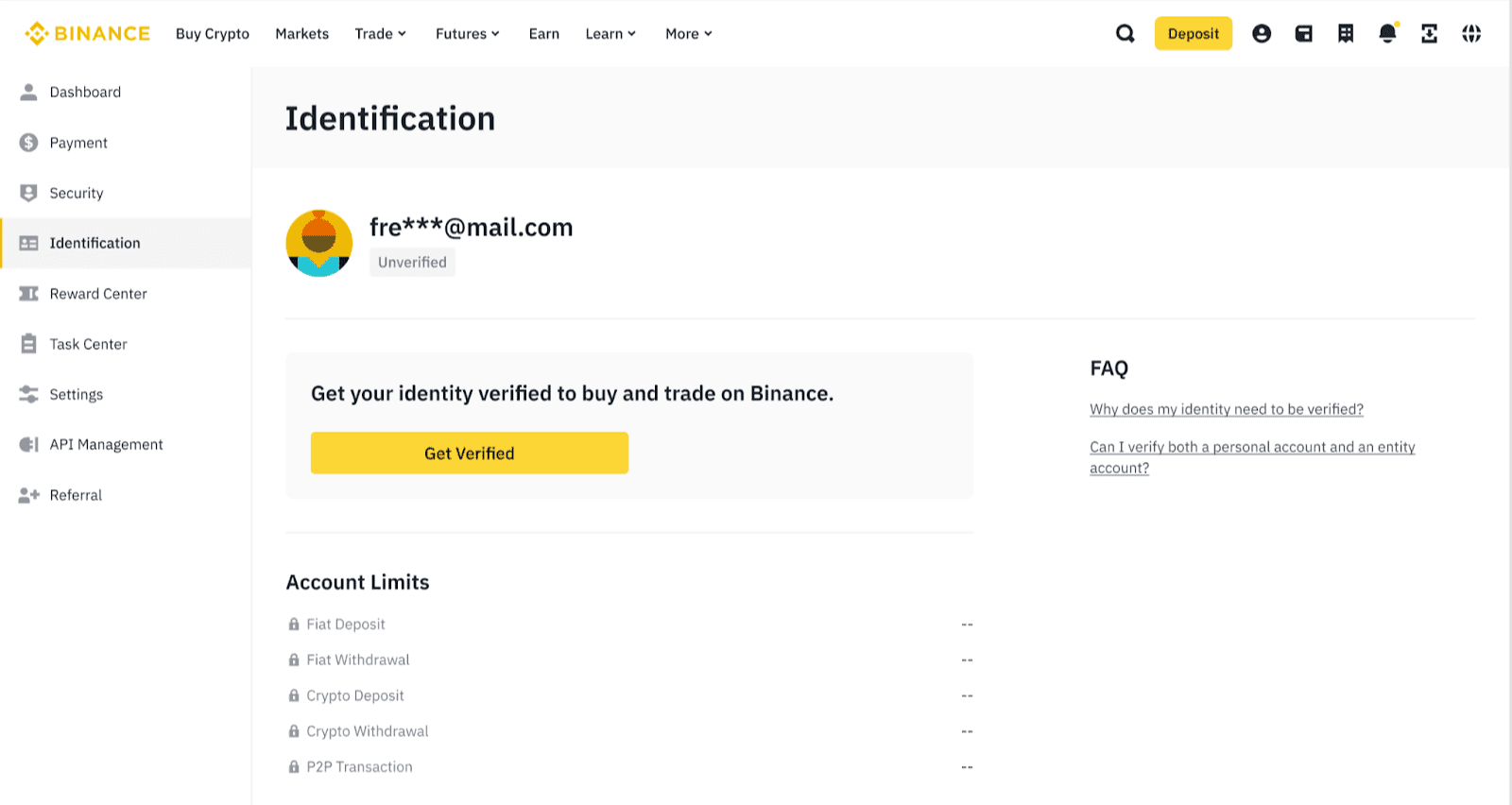The width and height of the screenshot is (1512, 805).
Task: Click the yellow Deposit button
Action: pos(1193,34)
